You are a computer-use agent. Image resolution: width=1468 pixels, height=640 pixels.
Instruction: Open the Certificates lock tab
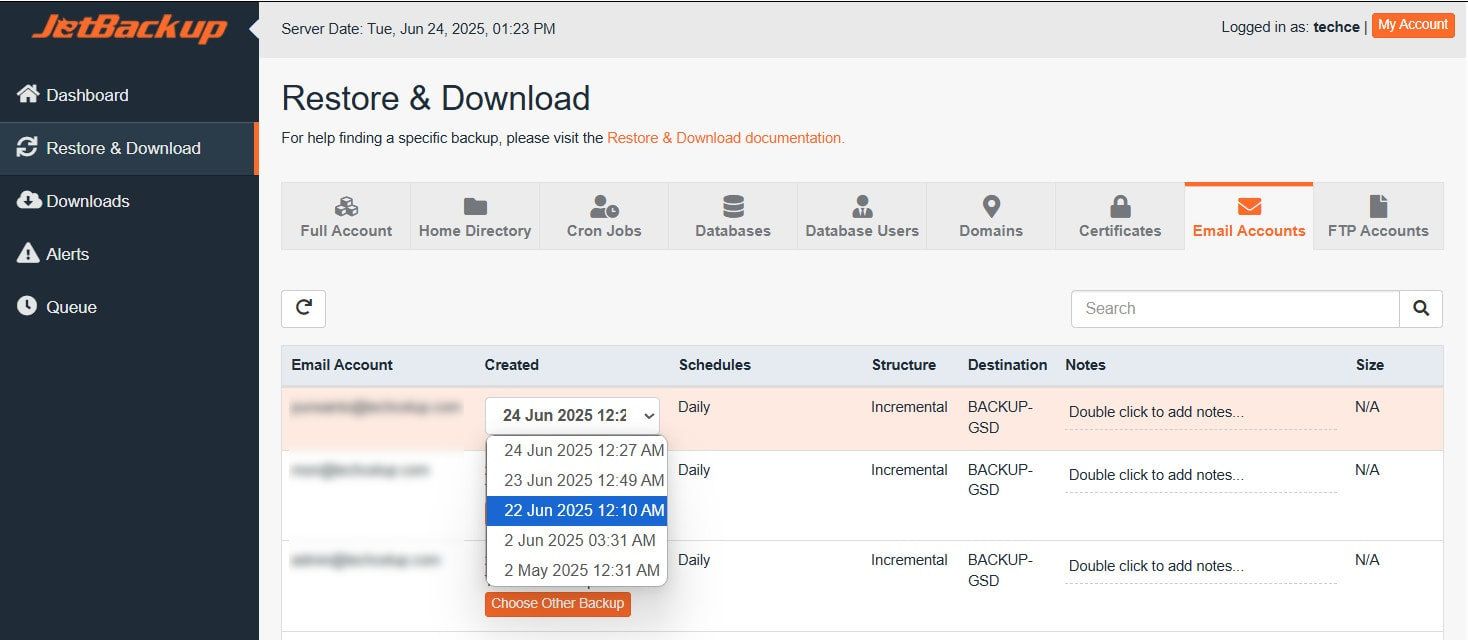pyautogui.click(x=1120, y=216)
